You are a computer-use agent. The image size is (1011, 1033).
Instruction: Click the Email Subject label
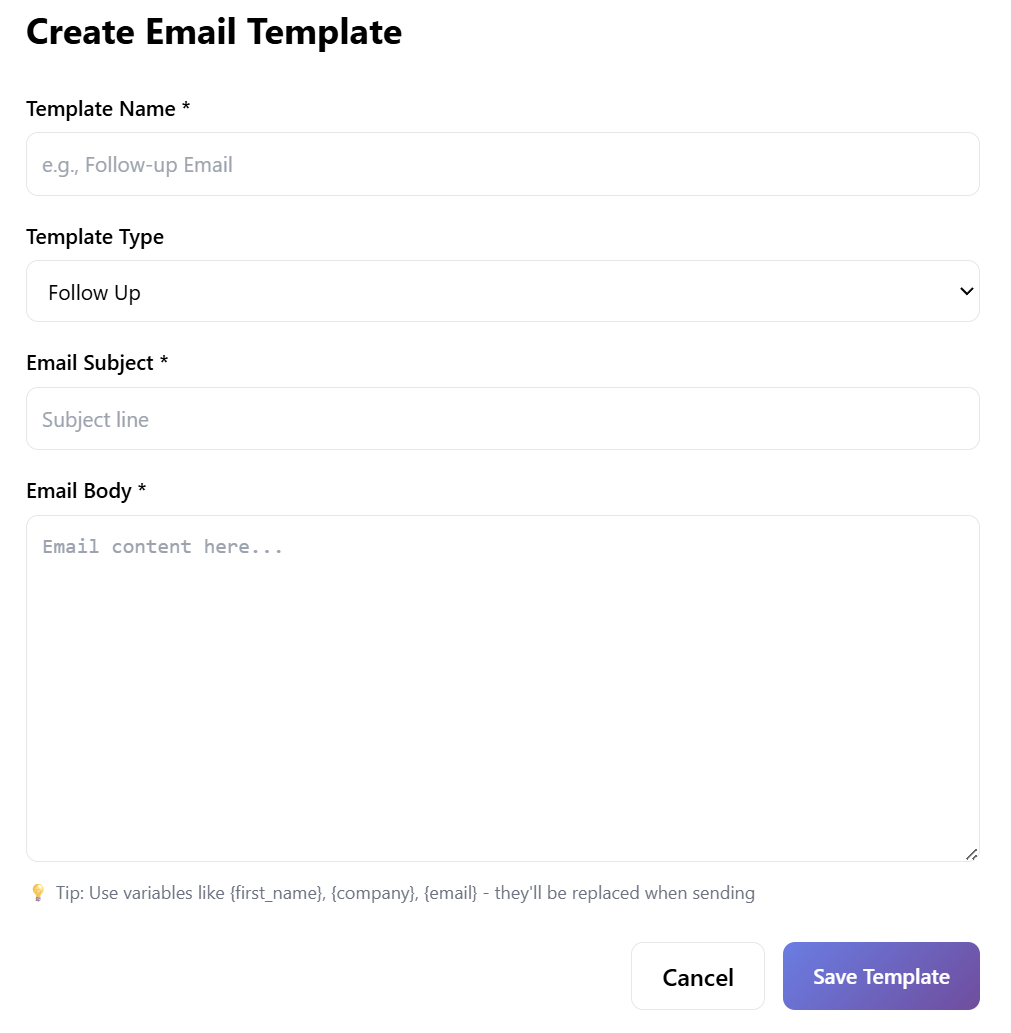click(x=90, y=363)
